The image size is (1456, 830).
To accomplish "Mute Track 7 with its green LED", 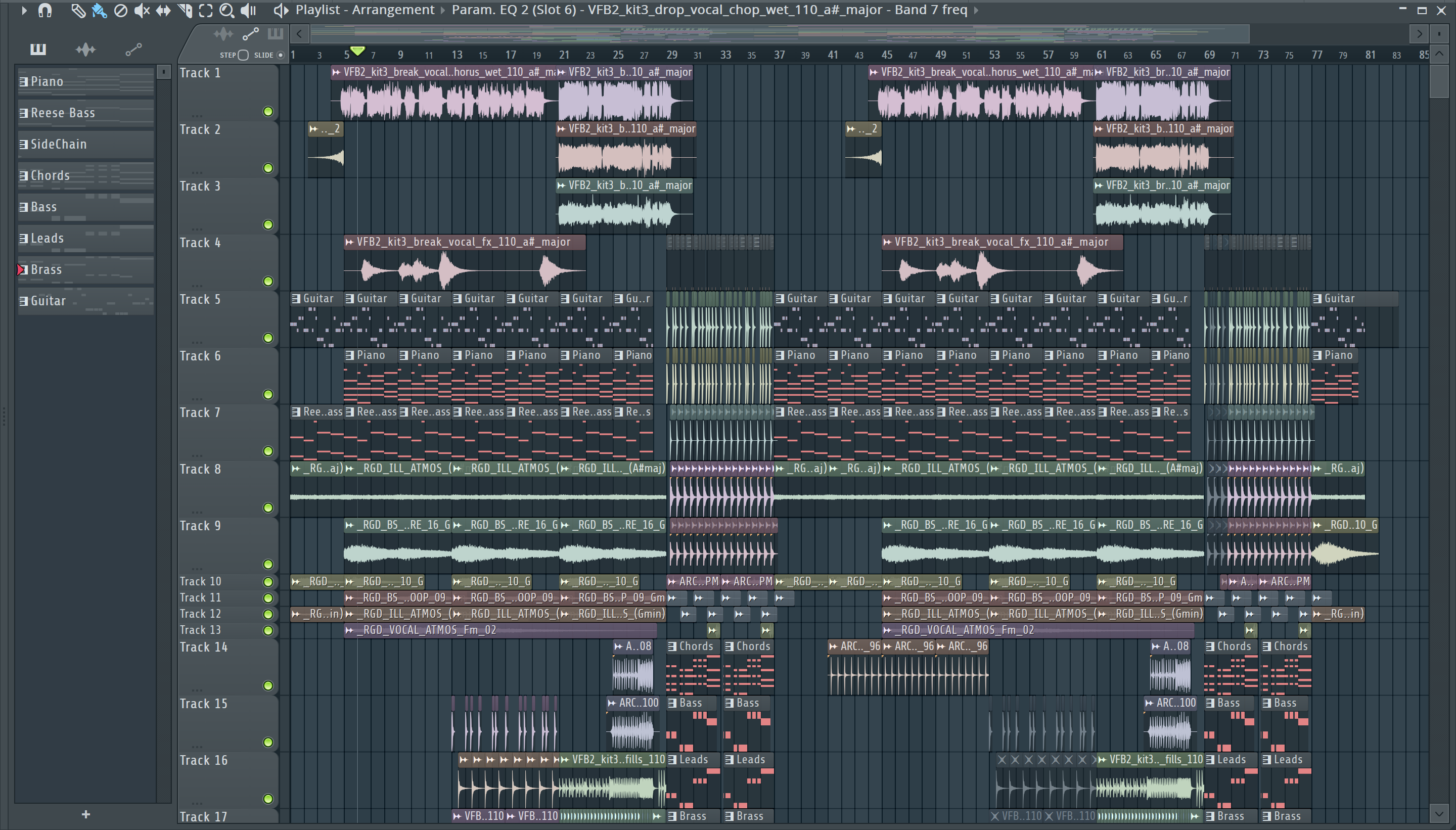I will pos(268,451).
